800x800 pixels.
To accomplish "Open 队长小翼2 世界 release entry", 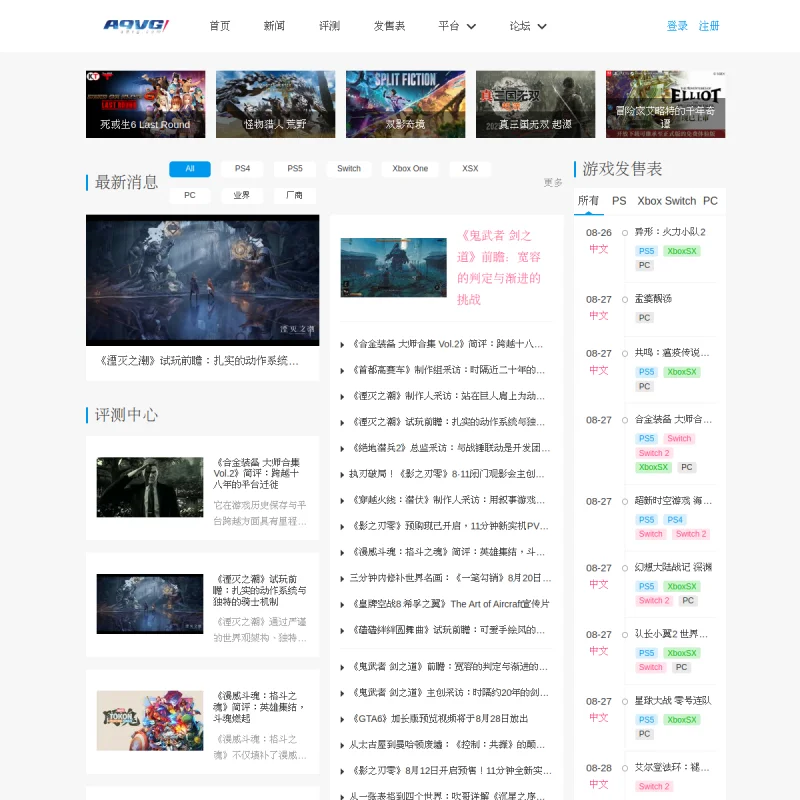I will coord(671,634).
